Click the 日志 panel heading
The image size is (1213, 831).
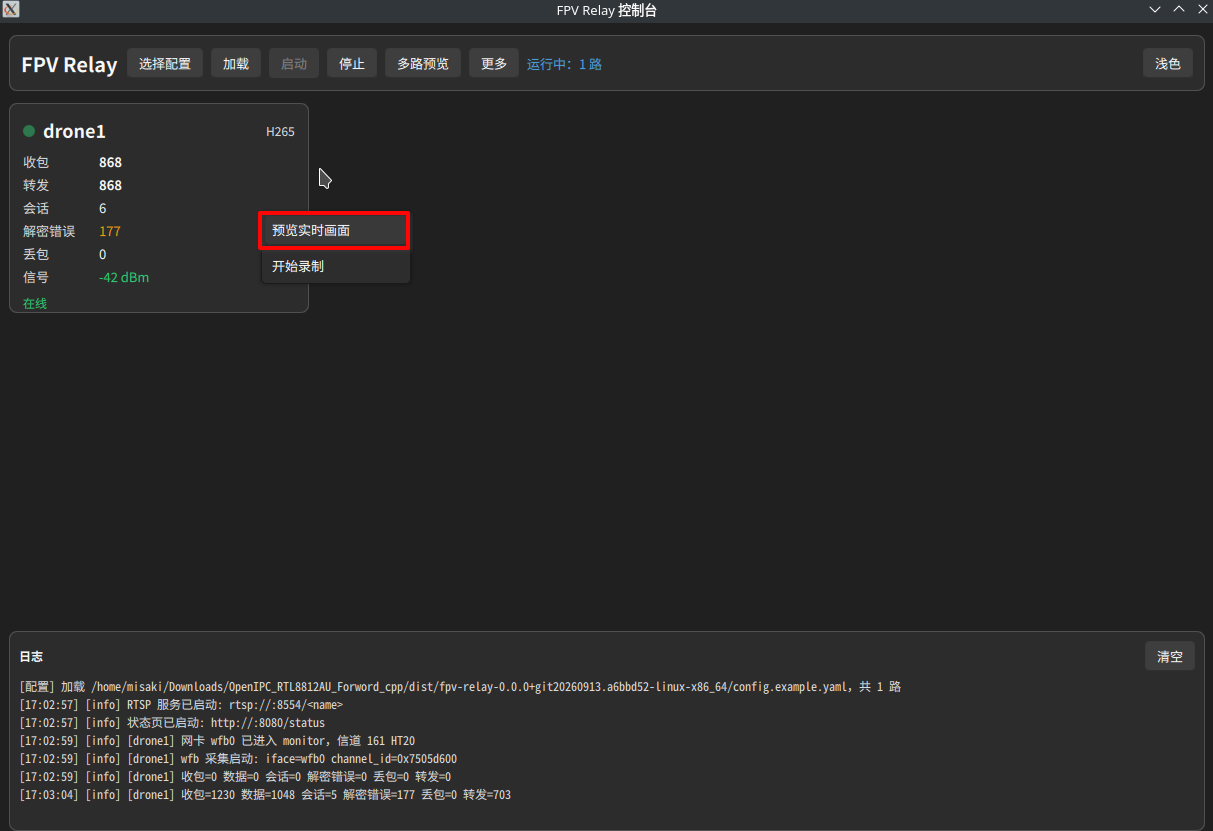coord(31,657)
